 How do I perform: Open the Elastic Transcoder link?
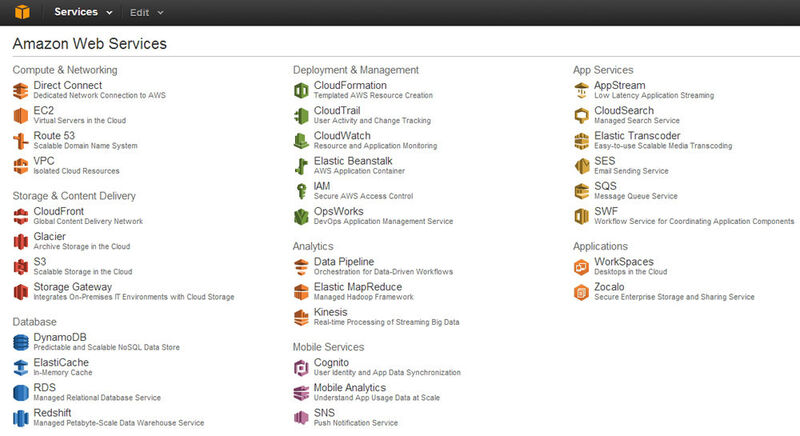637,136
